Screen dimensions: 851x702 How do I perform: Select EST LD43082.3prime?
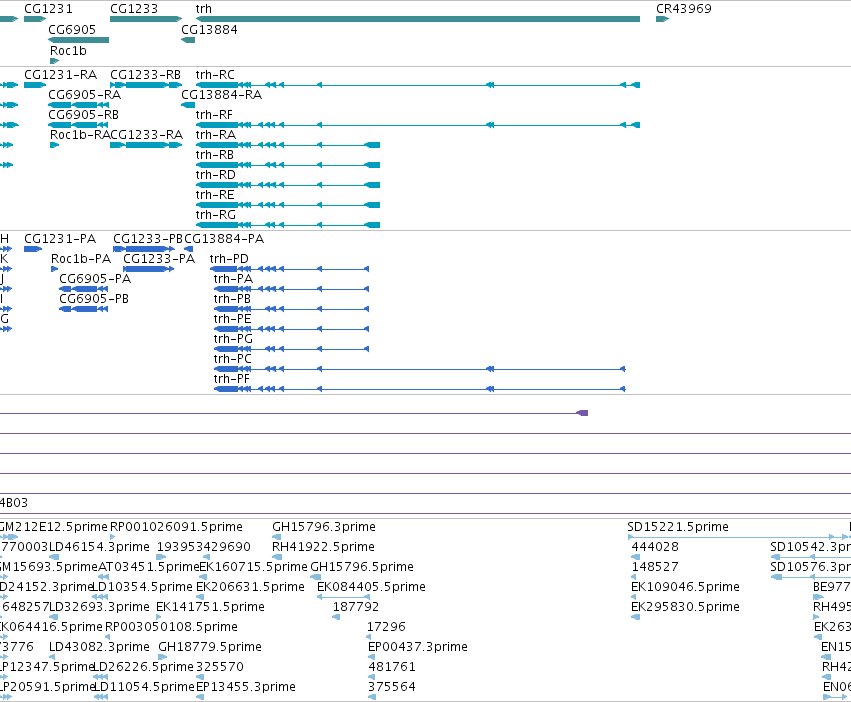tap(99, 647)
